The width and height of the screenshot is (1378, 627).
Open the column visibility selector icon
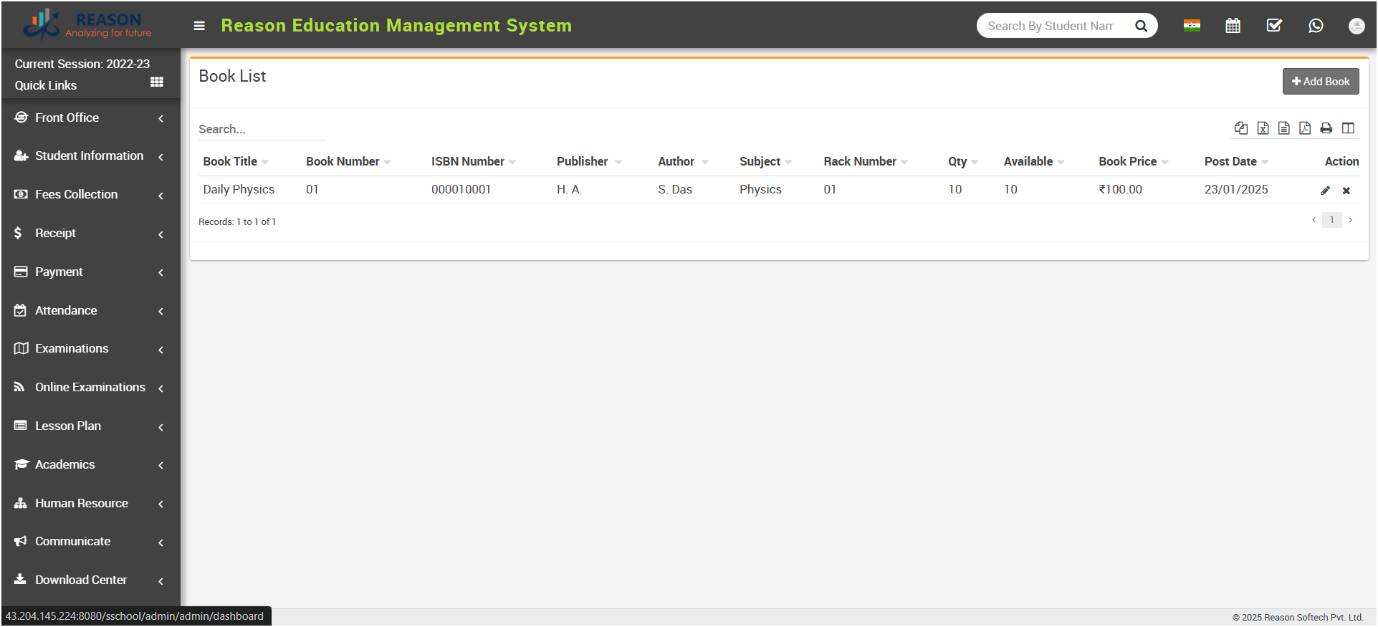click(1348, 128)
